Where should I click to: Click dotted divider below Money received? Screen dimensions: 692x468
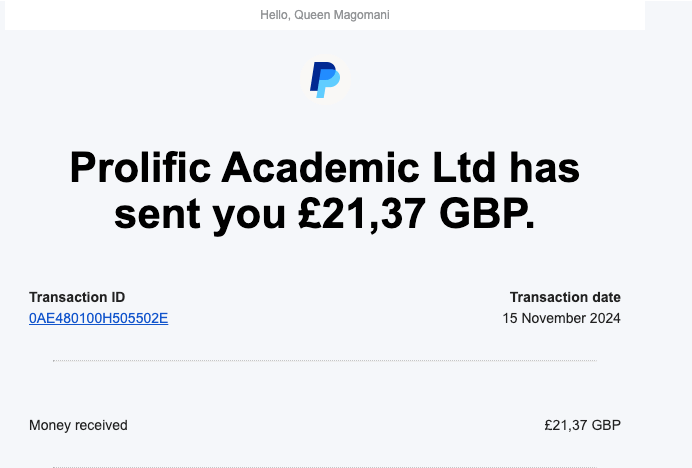(x=325, y=466)
